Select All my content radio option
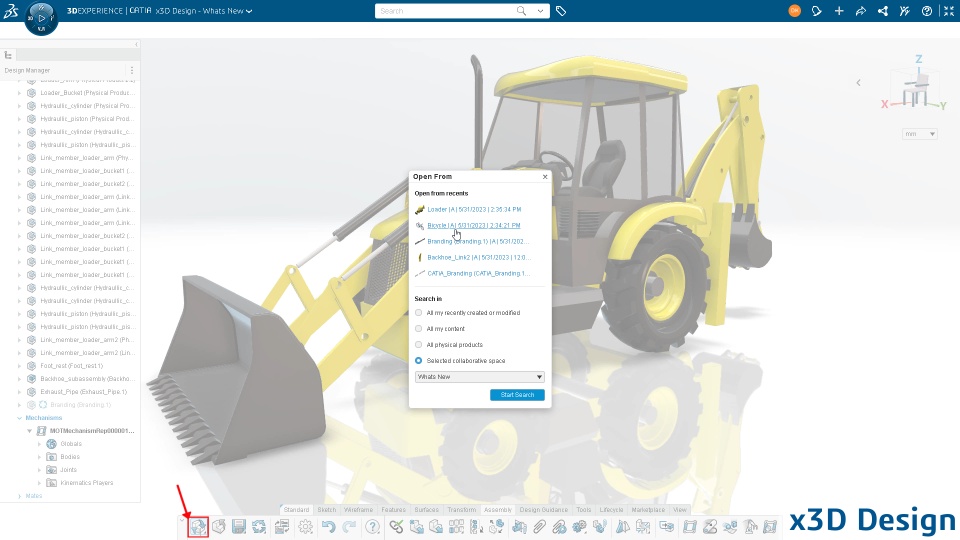 [x=419, y=329]
